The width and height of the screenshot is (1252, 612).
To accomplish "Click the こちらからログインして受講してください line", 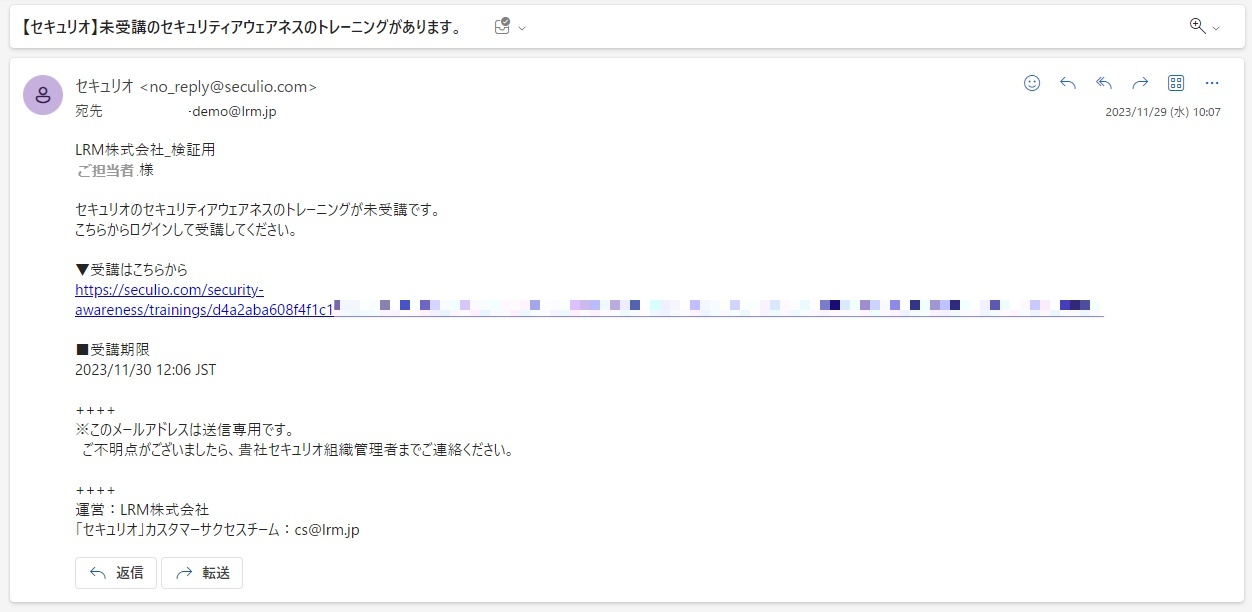I will click(186, 230).
